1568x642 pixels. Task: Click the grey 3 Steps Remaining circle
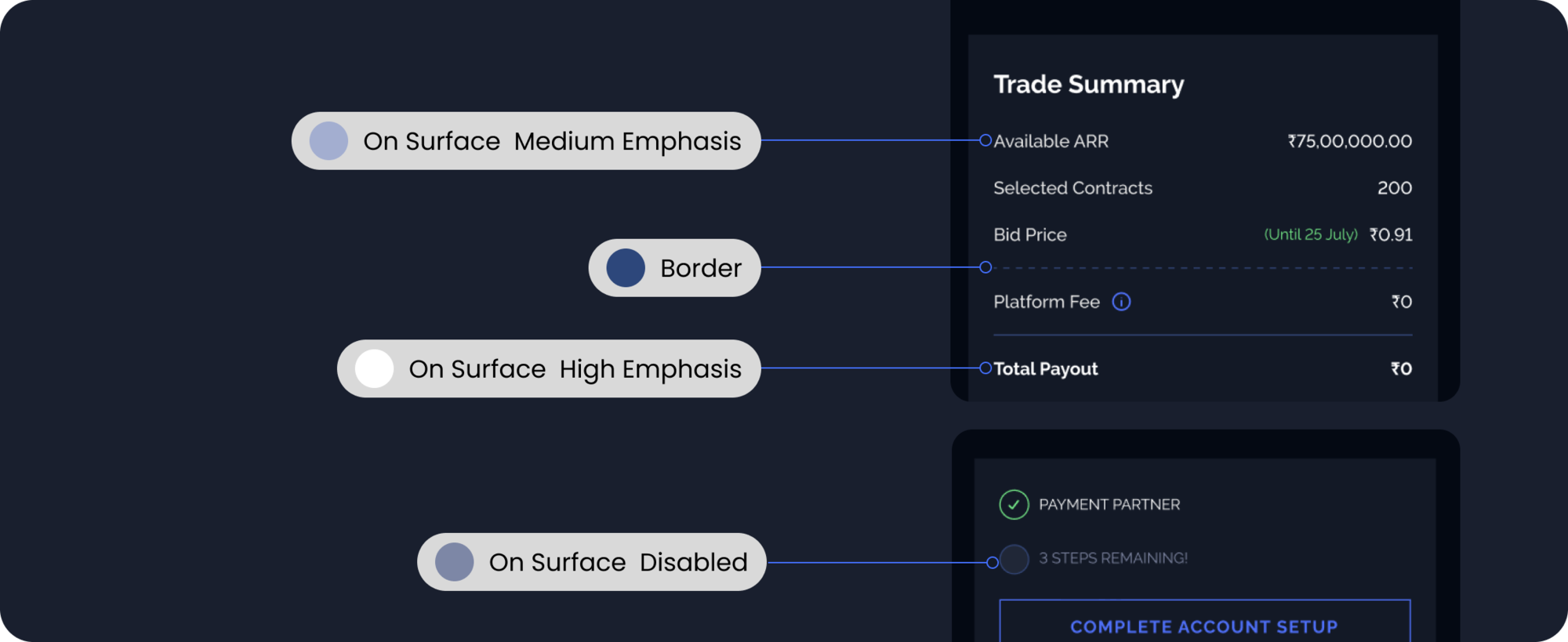(1014, 559)
